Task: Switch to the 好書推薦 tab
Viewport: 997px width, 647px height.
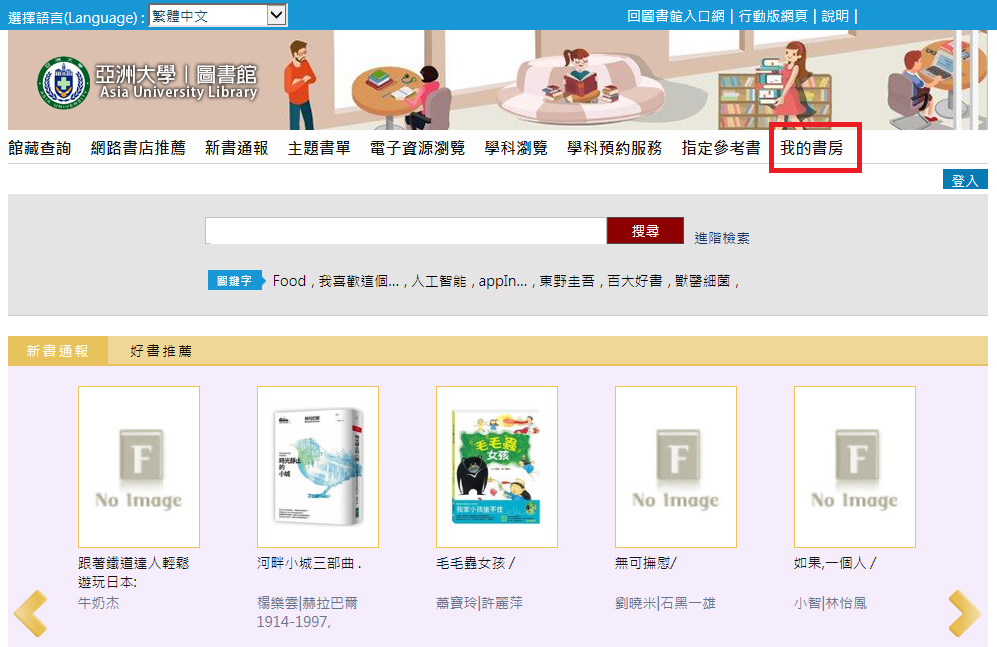Action: [x=161, y=351]
